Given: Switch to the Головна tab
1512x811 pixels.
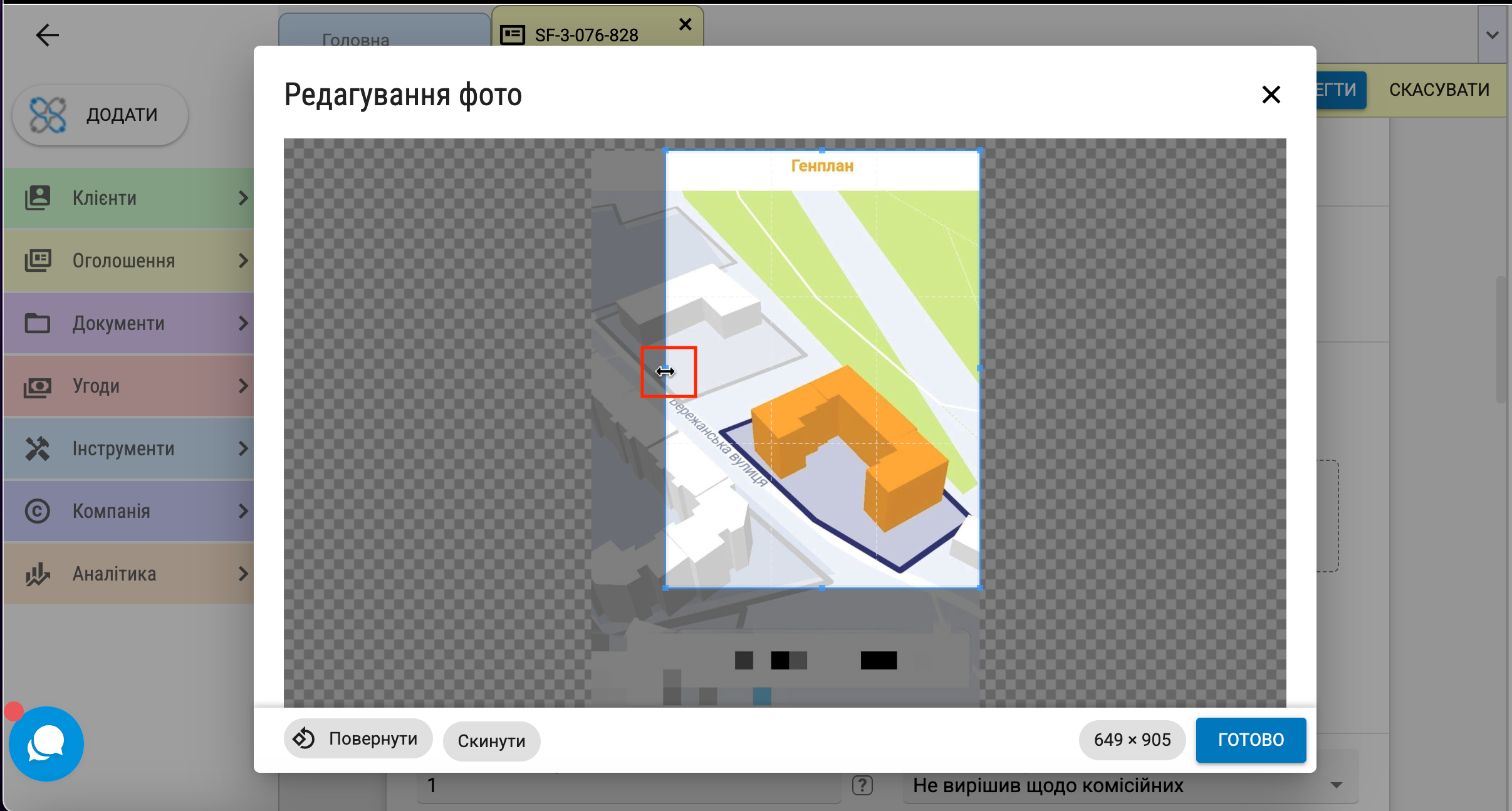Looking at the screenshot, I should [384, 30].
